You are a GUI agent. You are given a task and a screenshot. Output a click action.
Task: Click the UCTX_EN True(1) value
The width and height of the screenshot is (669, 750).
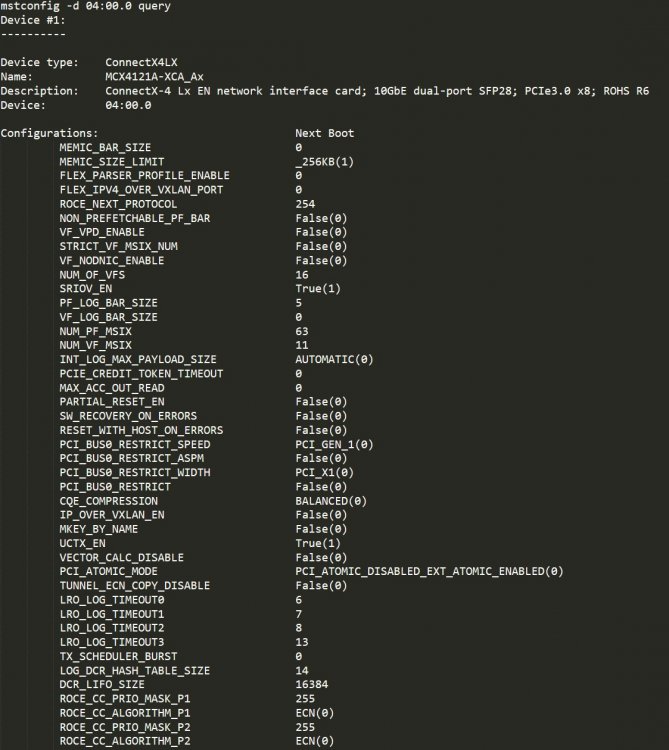[x=318, y=543]
